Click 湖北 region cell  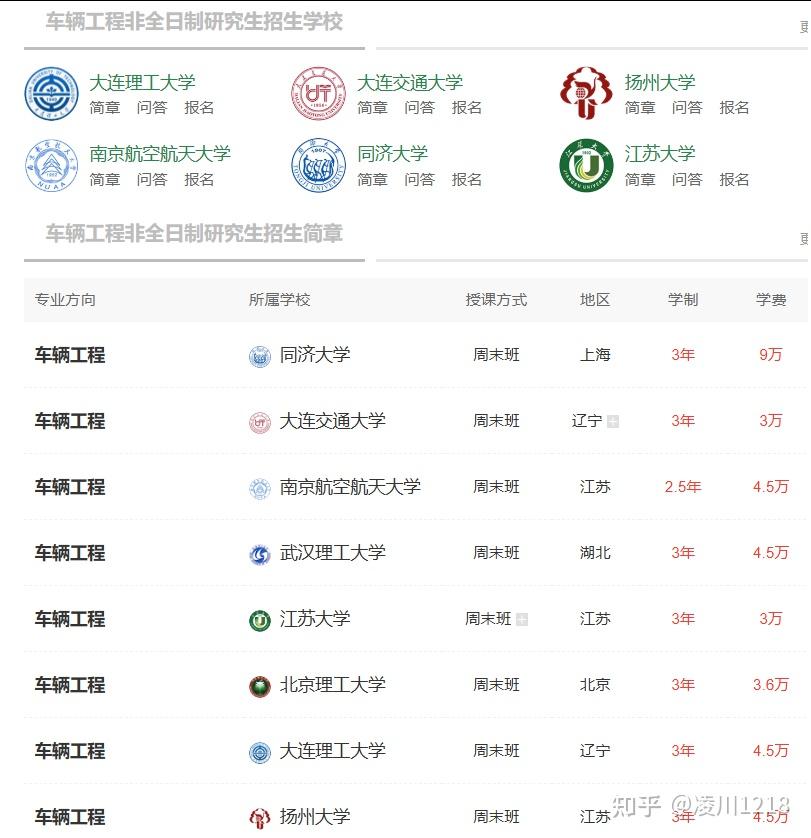pyautogui.click(x=595, y=553)
